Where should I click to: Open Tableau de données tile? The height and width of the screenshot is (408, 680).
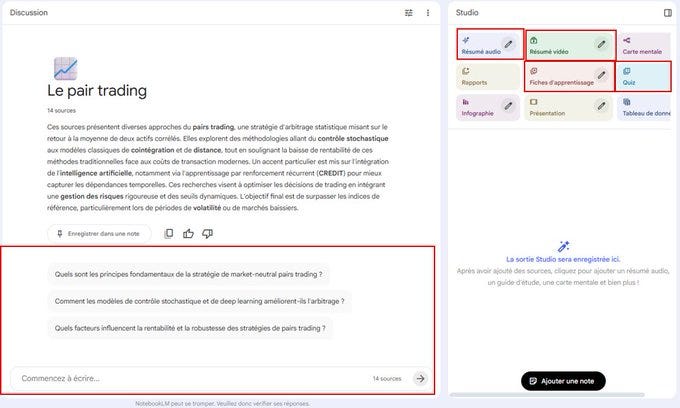[644, 108]
